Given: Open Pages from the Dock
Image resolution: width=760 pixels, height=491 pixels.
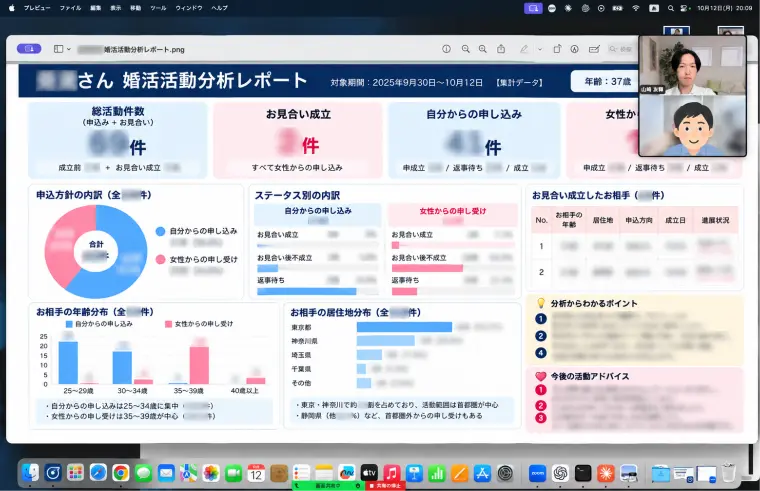Looking at the screenshot, I should (x=459, y=473).
